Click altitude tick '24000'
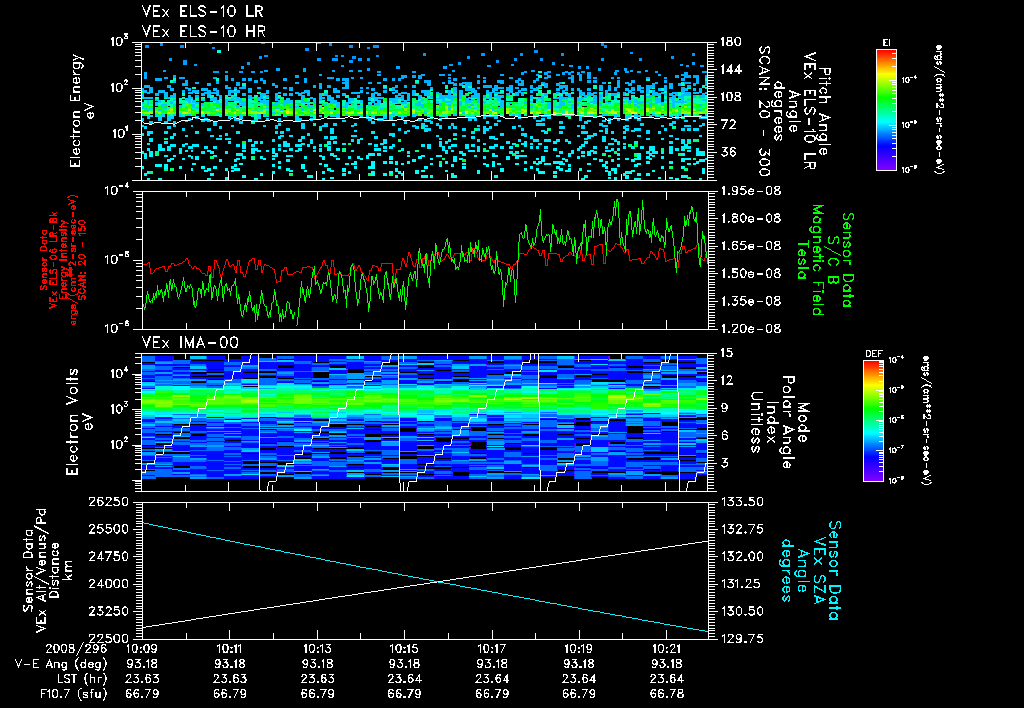The height and width of the screenshot is (708, 1024). 108,584
